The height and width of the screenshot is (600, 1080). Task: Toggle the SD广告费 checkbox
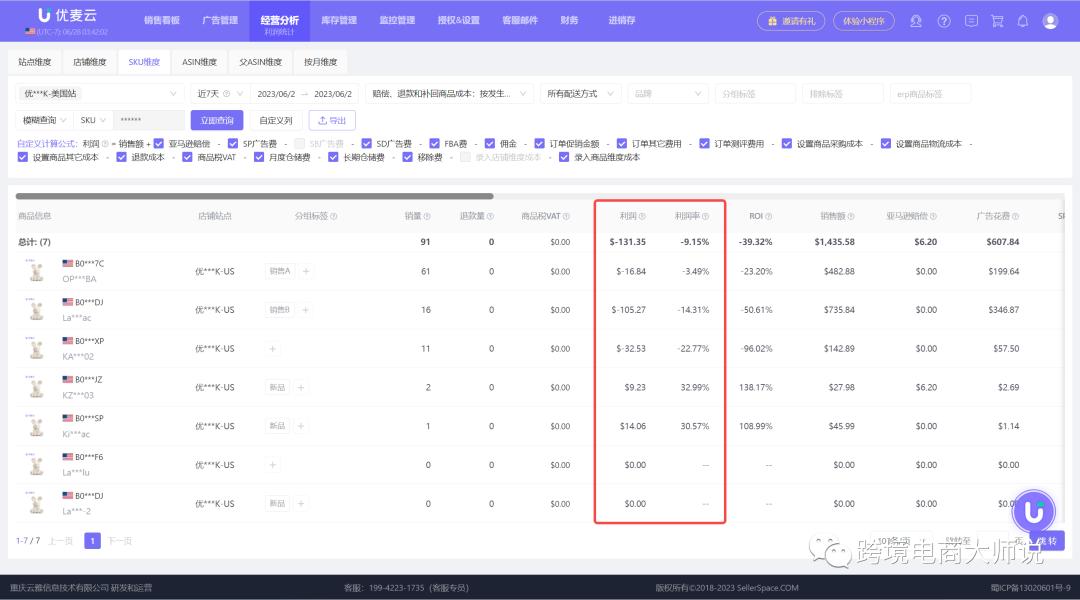pyautogui.click(x=366, y=144)
